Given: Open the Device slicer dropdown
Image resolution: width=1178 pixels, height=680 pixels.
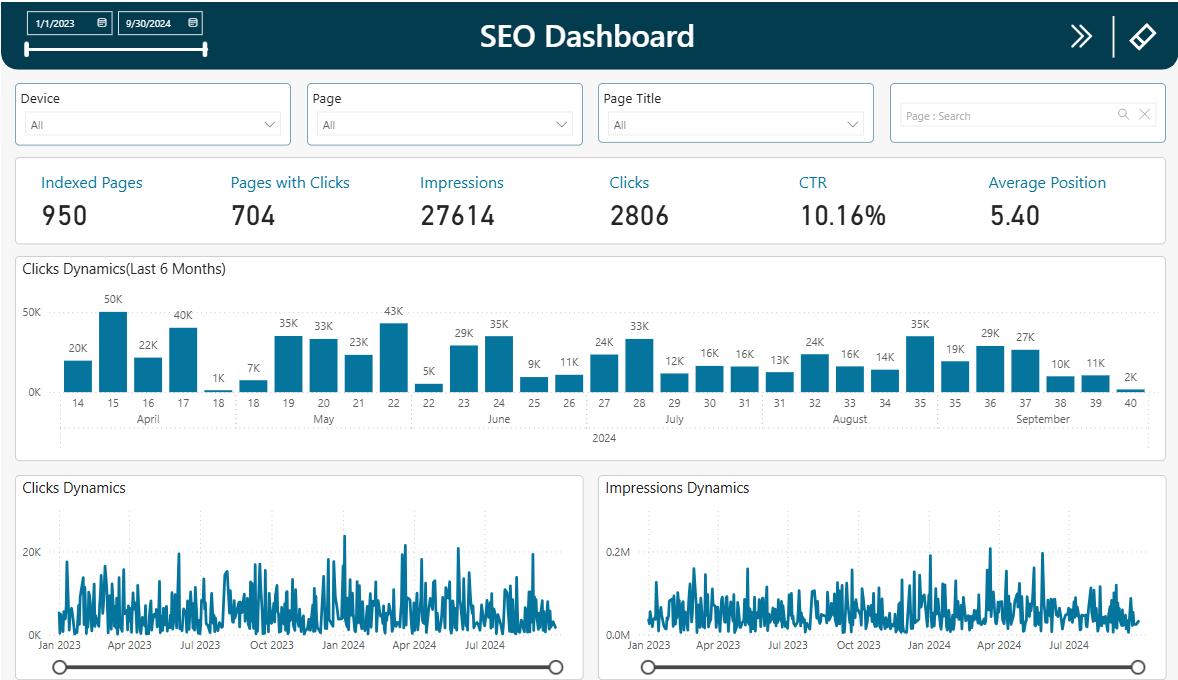Looking at the screenshot, I should pyautogui.click(x=269, y=124).
